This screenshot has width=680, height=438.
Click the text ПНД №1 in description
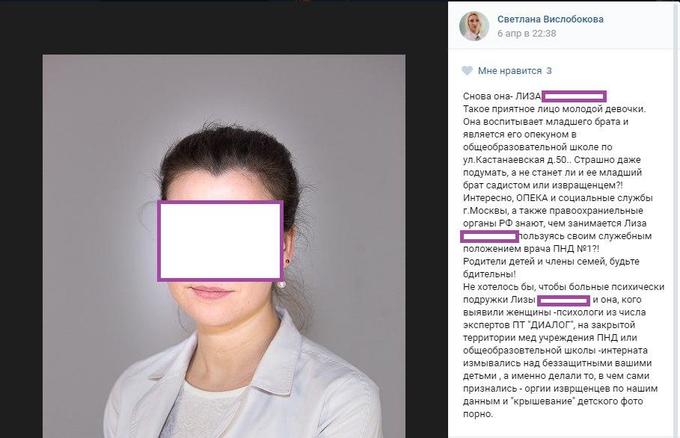pos(575,249)
